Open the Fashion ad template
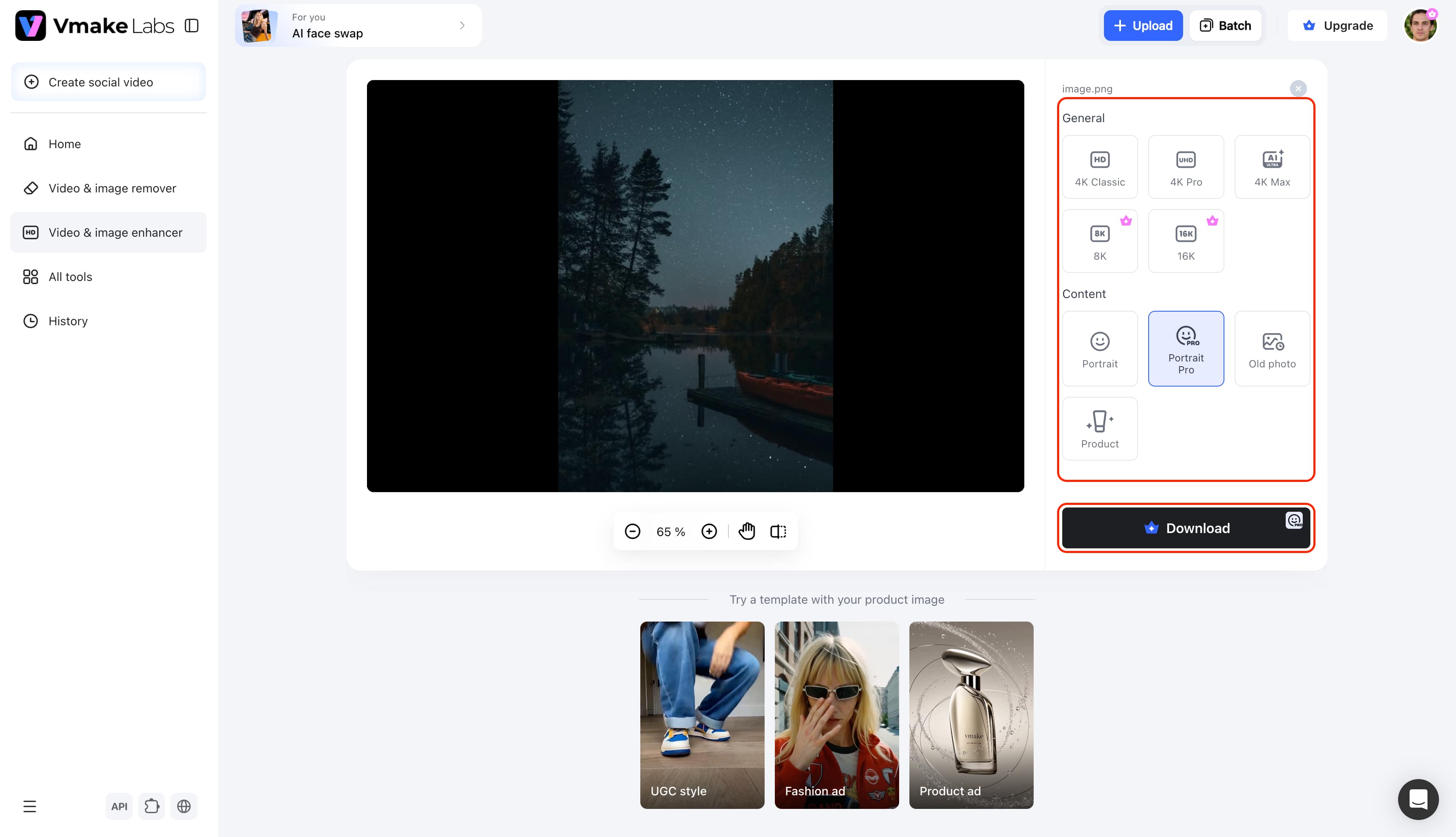The image size is (1456, 837). pos(837,715)
